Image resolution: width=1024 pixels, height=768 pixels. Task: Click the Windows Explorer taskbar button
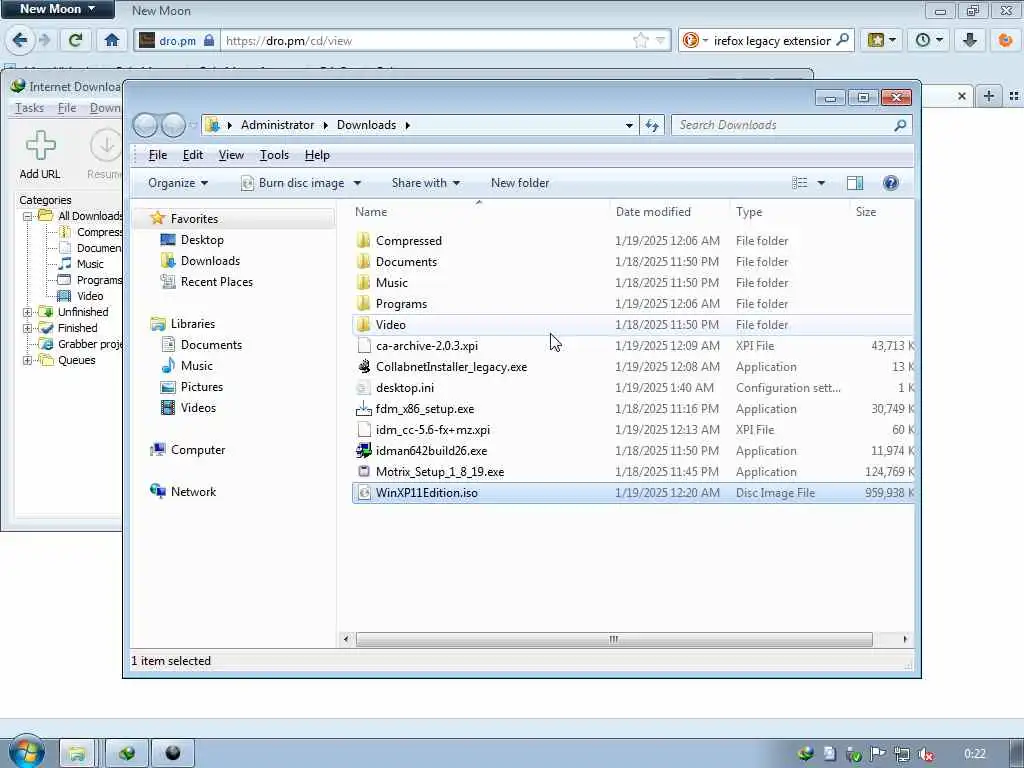point(77,754)
